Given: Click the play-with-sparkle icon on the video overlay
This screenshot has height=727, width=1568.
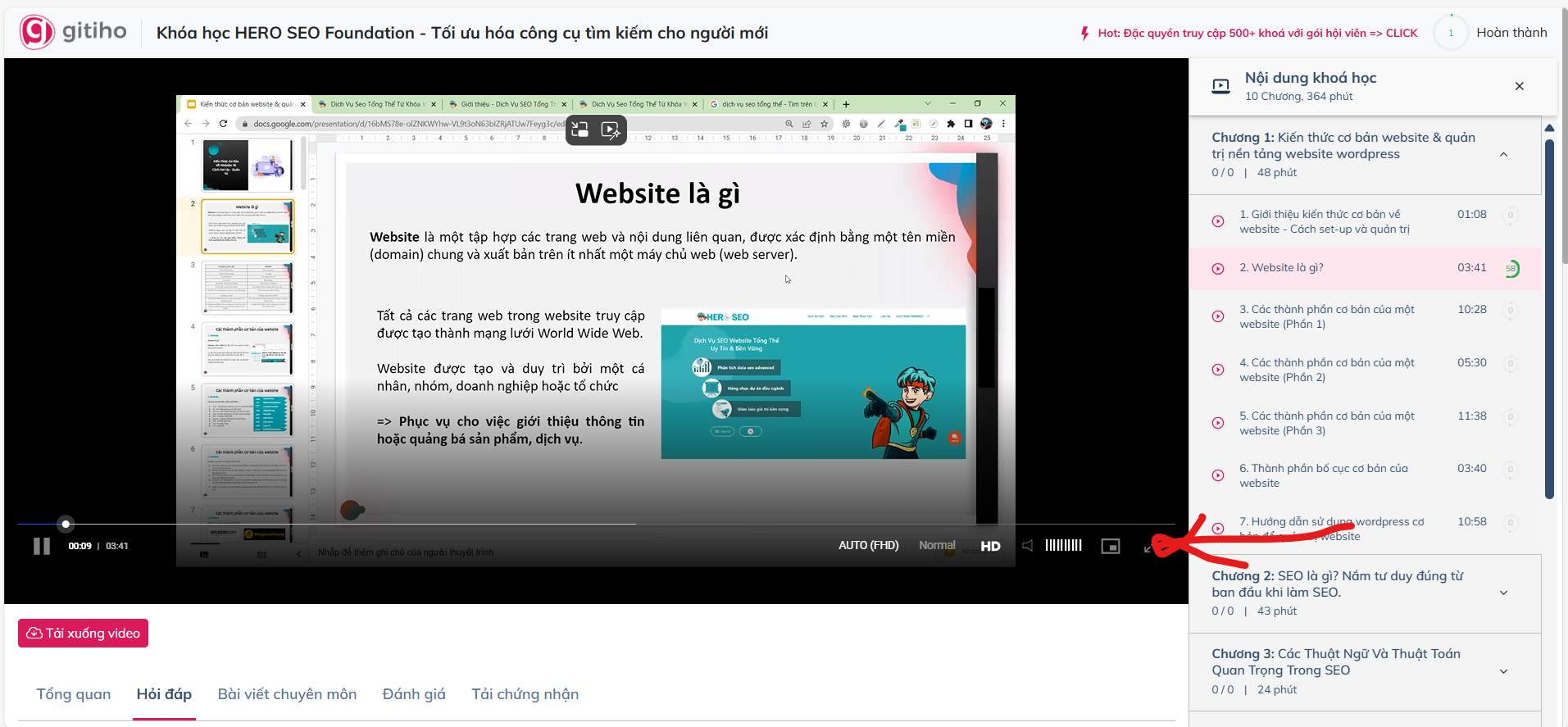Looking at the screenshot, I should (x=611, y=129).
